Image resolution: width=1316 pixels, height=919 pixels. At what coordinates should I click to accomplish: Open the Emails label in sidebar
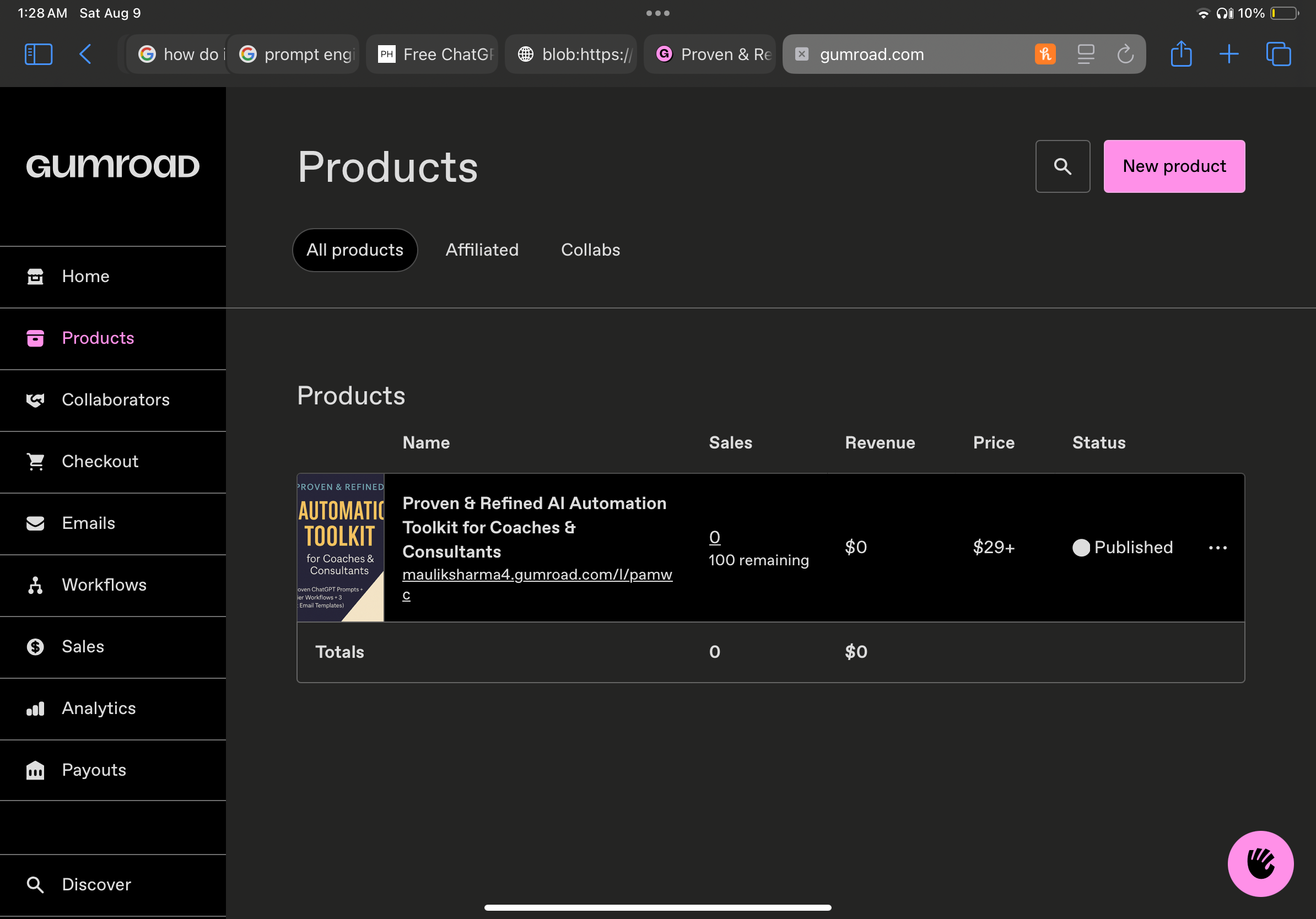pyautogui.click(x=88, y=523)
